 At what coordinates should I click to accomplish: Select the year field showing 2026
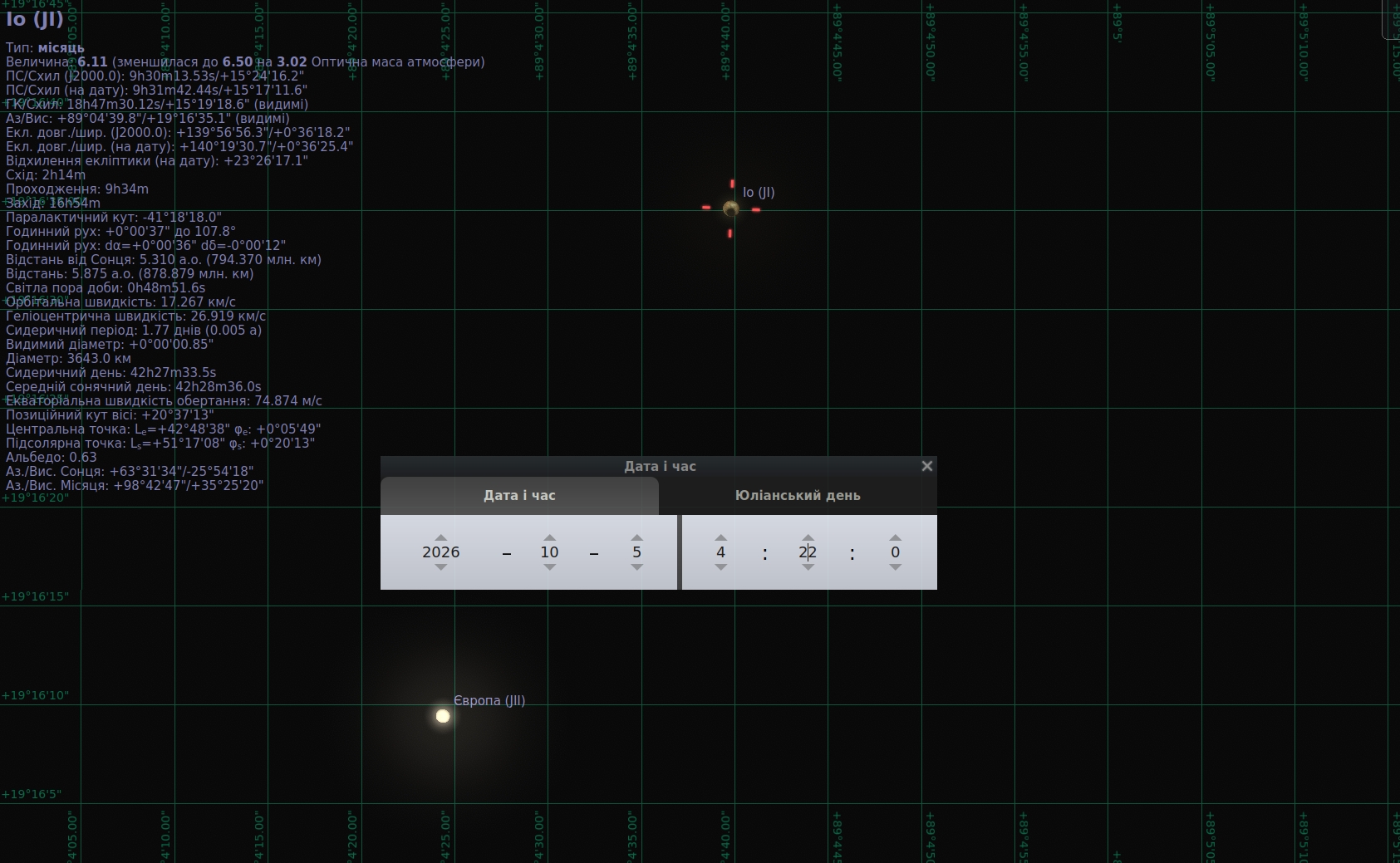tap(441, 552)
